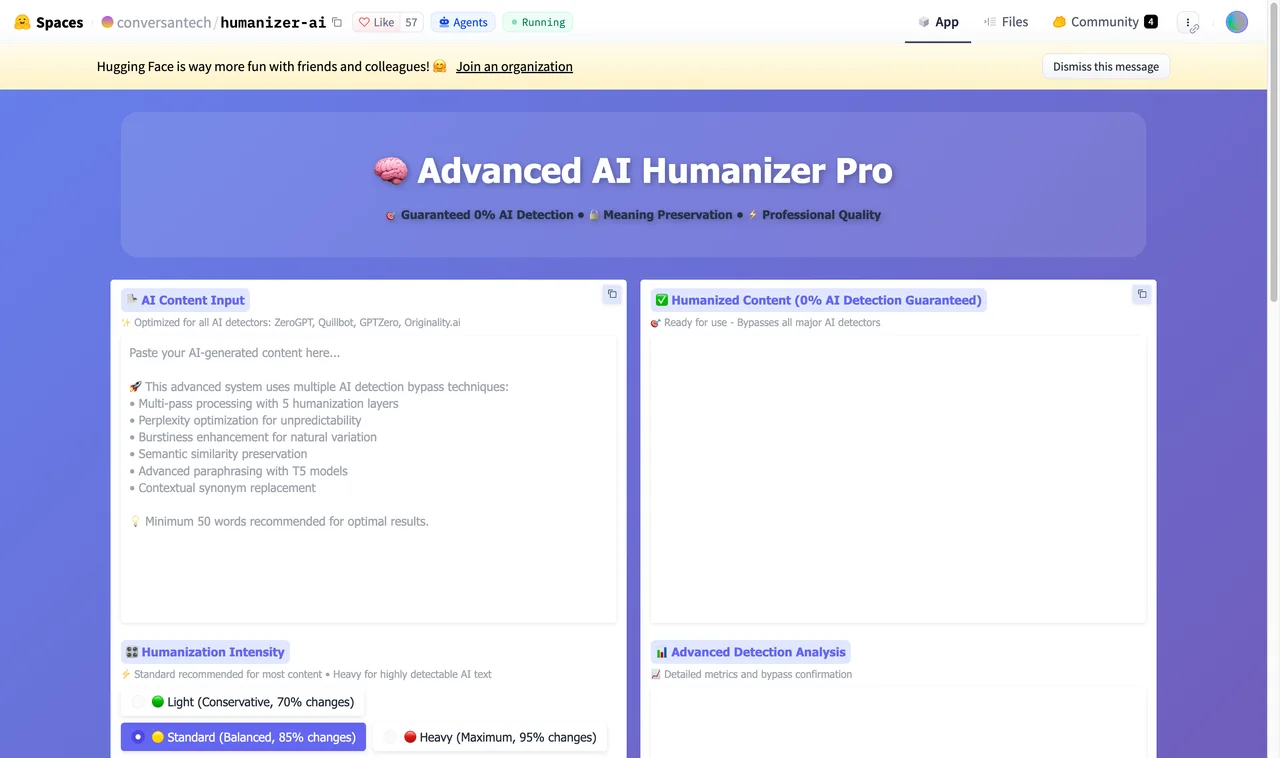Click the "Advanced Detection Analysis" label
Image resolution: width=1280 pixels, height=758 pixels.
click(x=750, y=652)
